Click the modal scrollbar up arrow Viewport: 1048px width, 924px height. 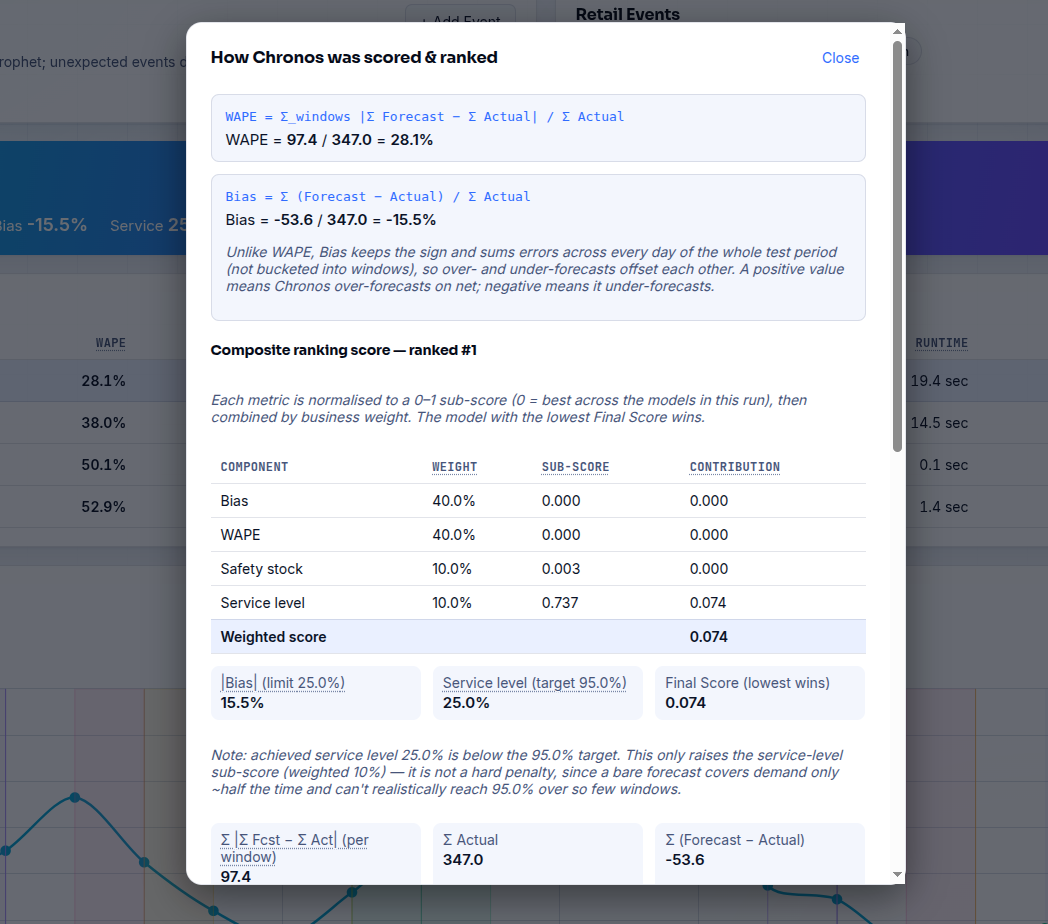(898, 31)
